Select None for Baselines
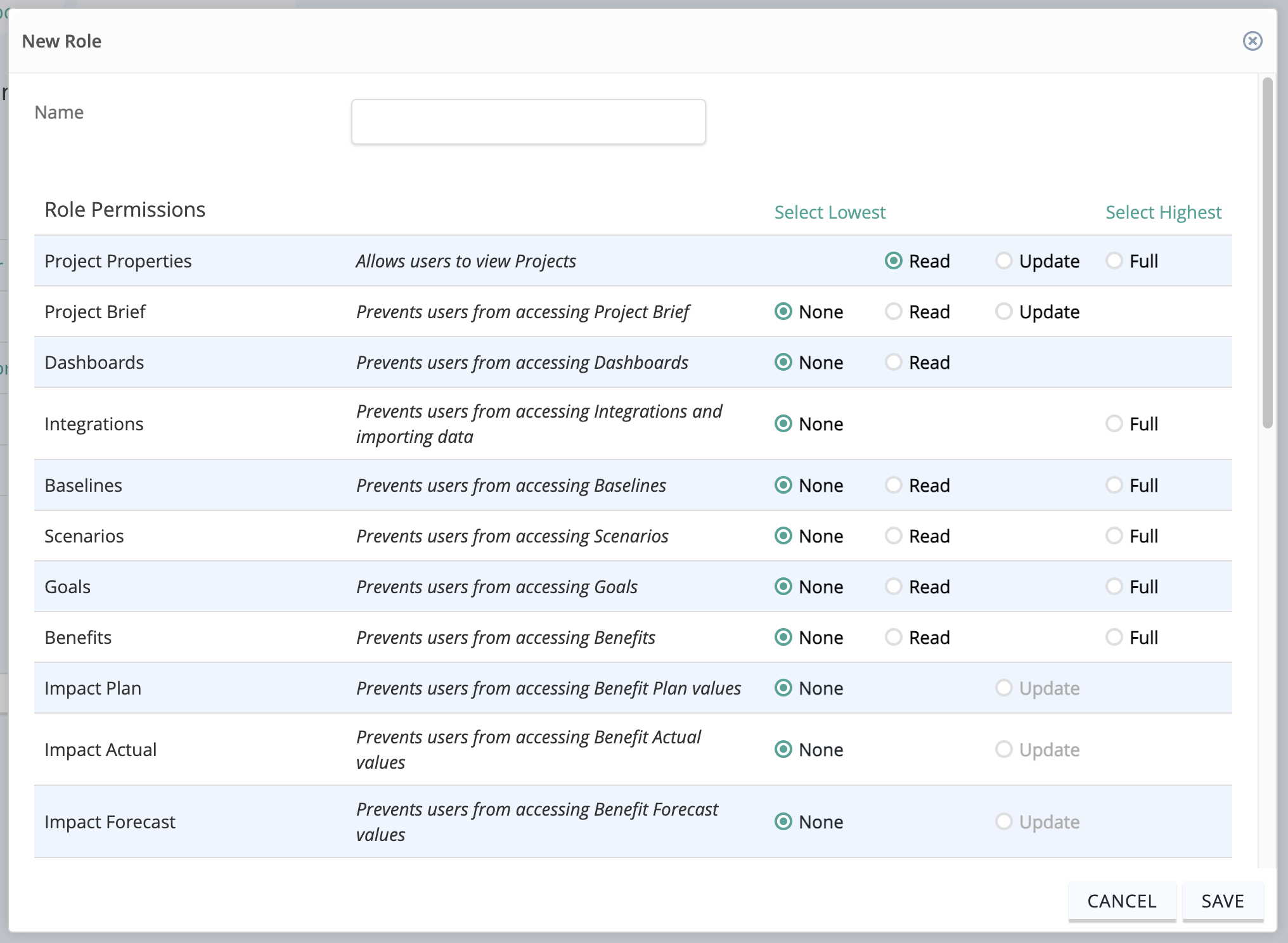The width and height of the screenshot is (1288, 943). [783, 485]
